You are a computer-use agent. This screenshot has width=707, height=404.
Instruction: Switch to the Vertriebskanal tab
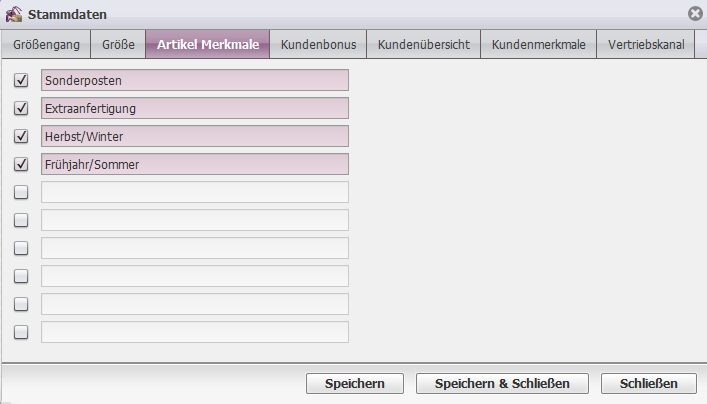tap(646, 44)
